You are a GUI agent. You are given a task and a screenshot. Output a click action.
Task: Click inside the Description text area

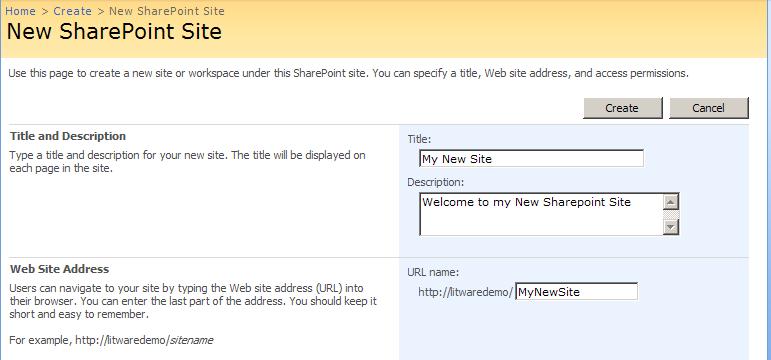[x=541, y=214]
